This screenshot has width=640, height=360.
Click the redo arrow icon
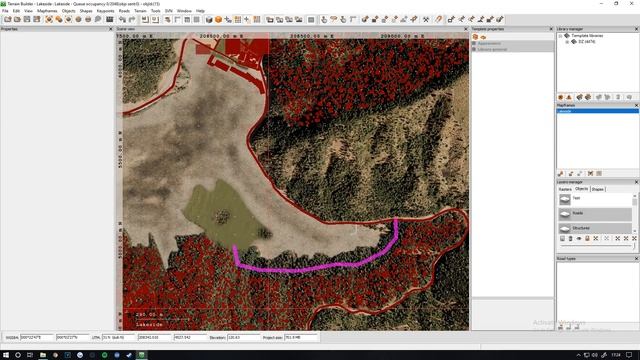point(132,19)
